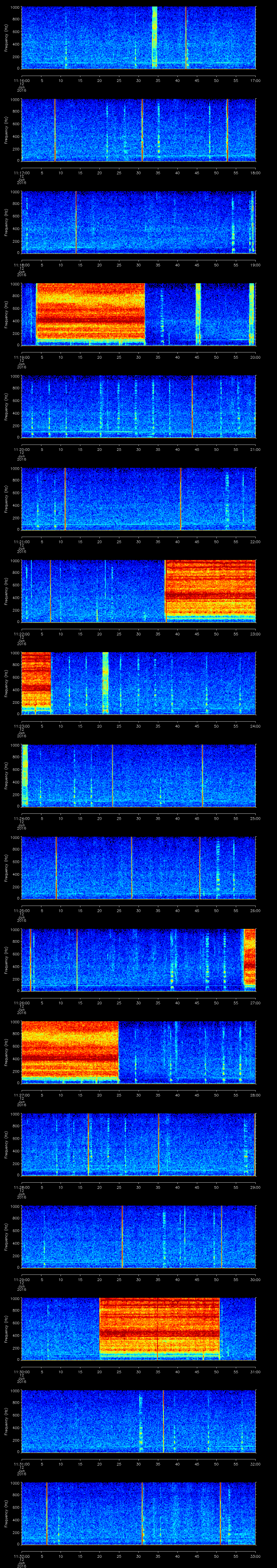277x1568 pixels.
Task: Select the spectrogram panel starting at 11:25:00
Action: (138, 868)
